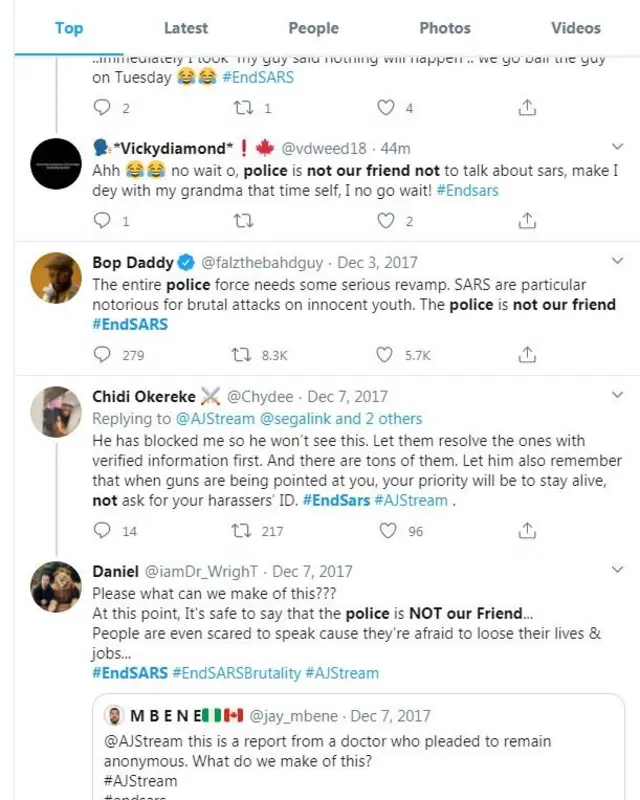Open the Videos tab
640x800 pixels.
575,28
